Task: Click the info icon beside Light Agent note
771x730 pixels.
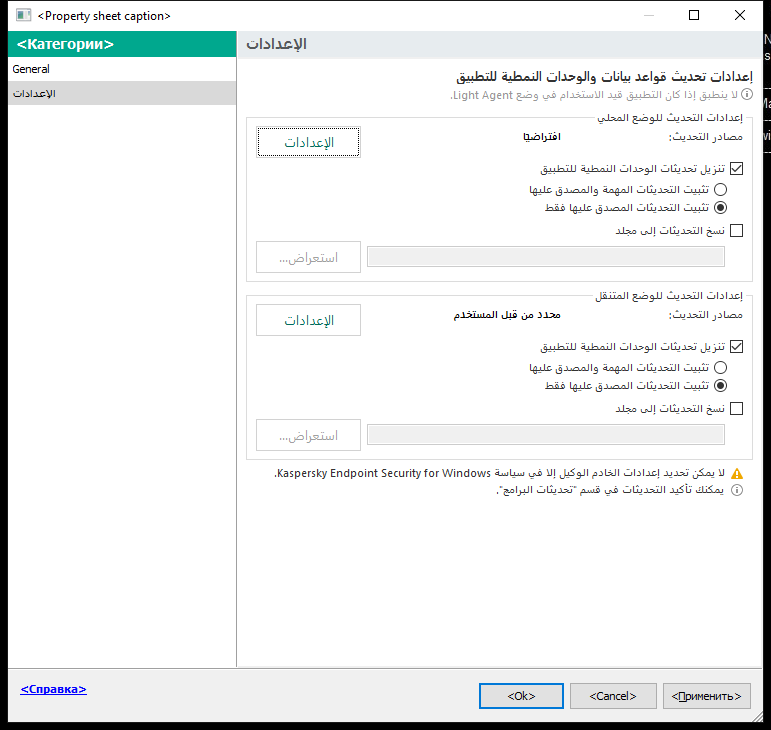Action: [746, 94]
